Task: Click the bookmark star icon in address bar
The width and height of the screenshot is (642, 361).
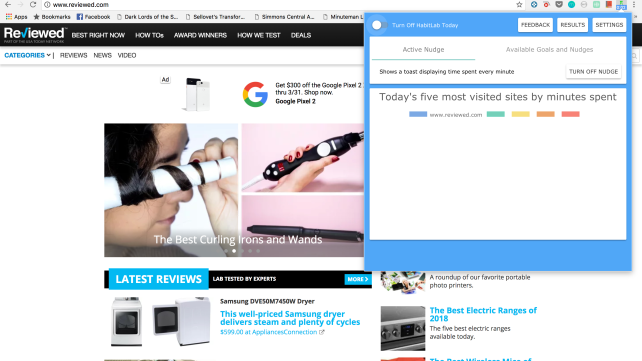Action: tap(519, 5)
